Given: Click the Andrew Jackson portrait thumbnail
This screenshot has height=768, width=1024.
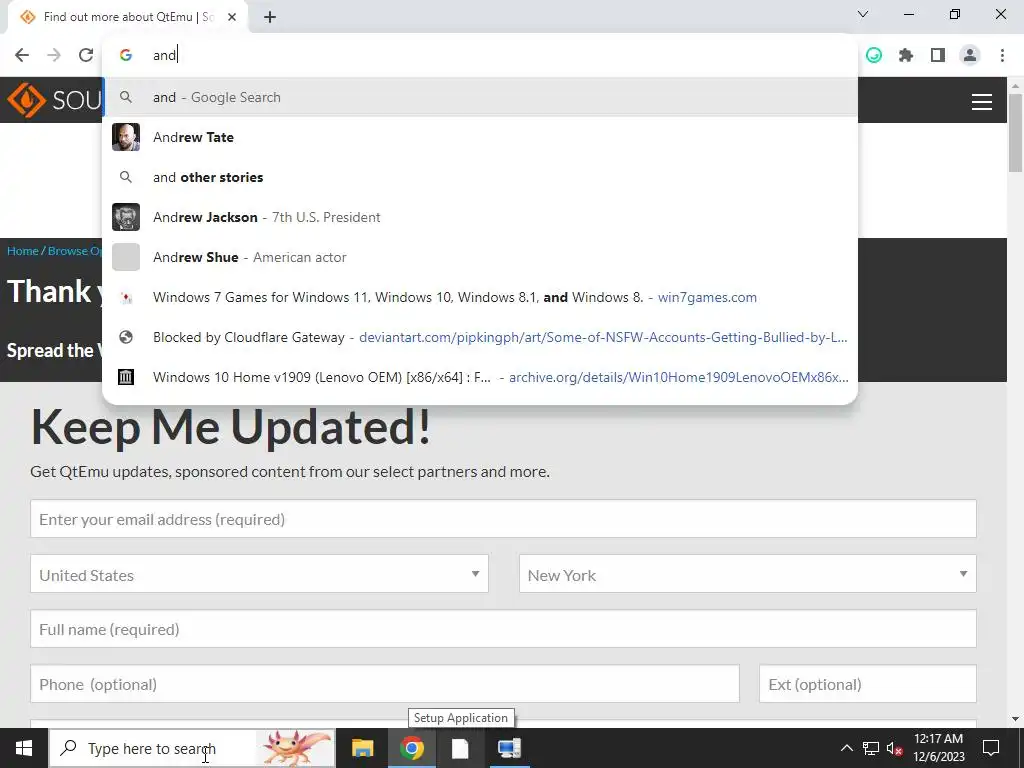Looking at the screenshot, I should pyautogui.click(x=126, y=217).
